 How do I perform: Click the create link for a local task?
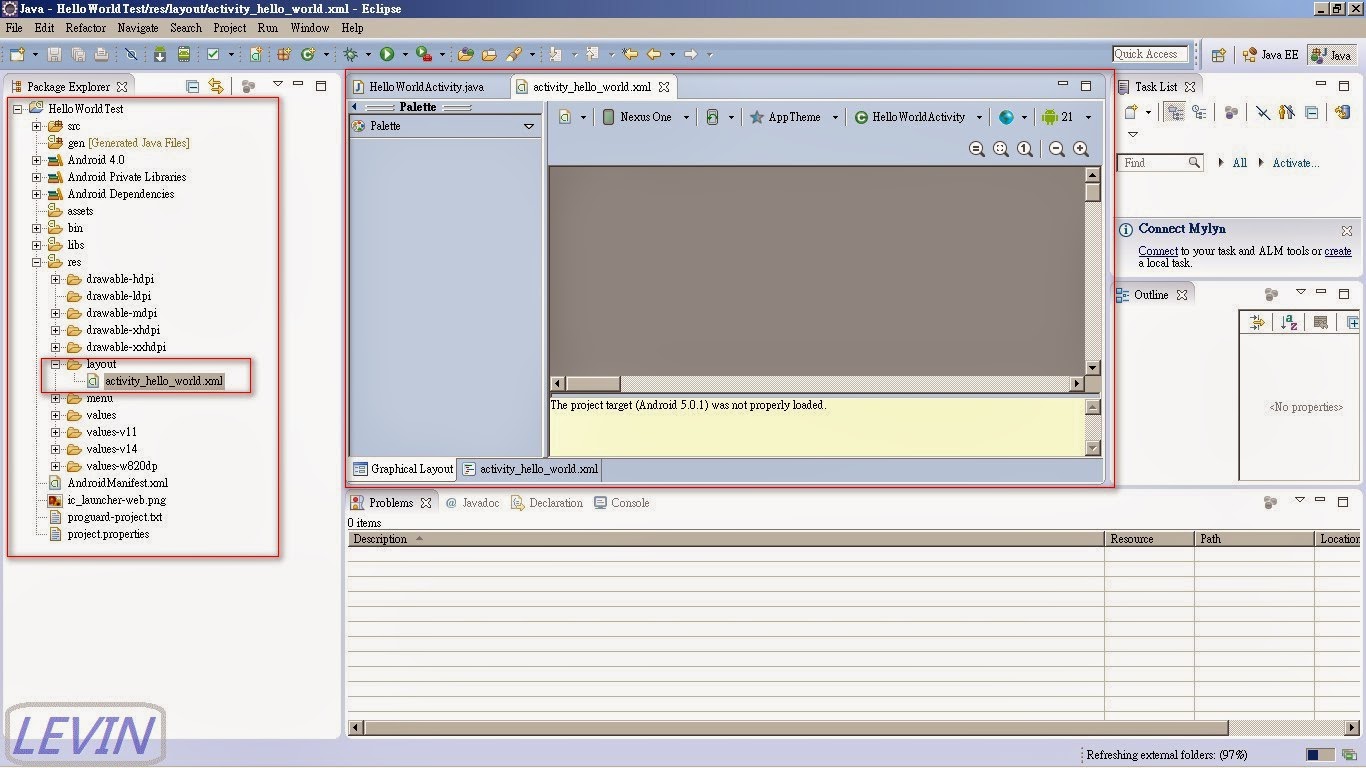pos(1338,251)
